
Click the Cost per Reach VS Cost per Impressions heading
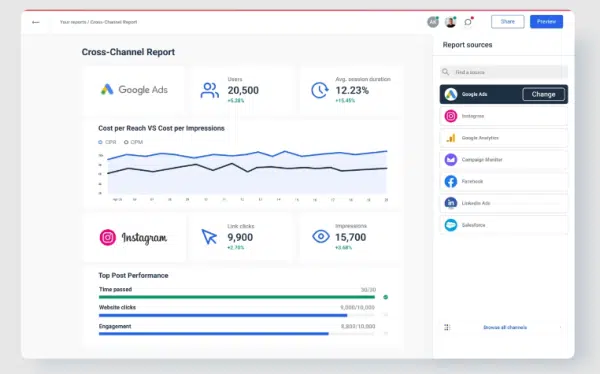tap(161, 128)
